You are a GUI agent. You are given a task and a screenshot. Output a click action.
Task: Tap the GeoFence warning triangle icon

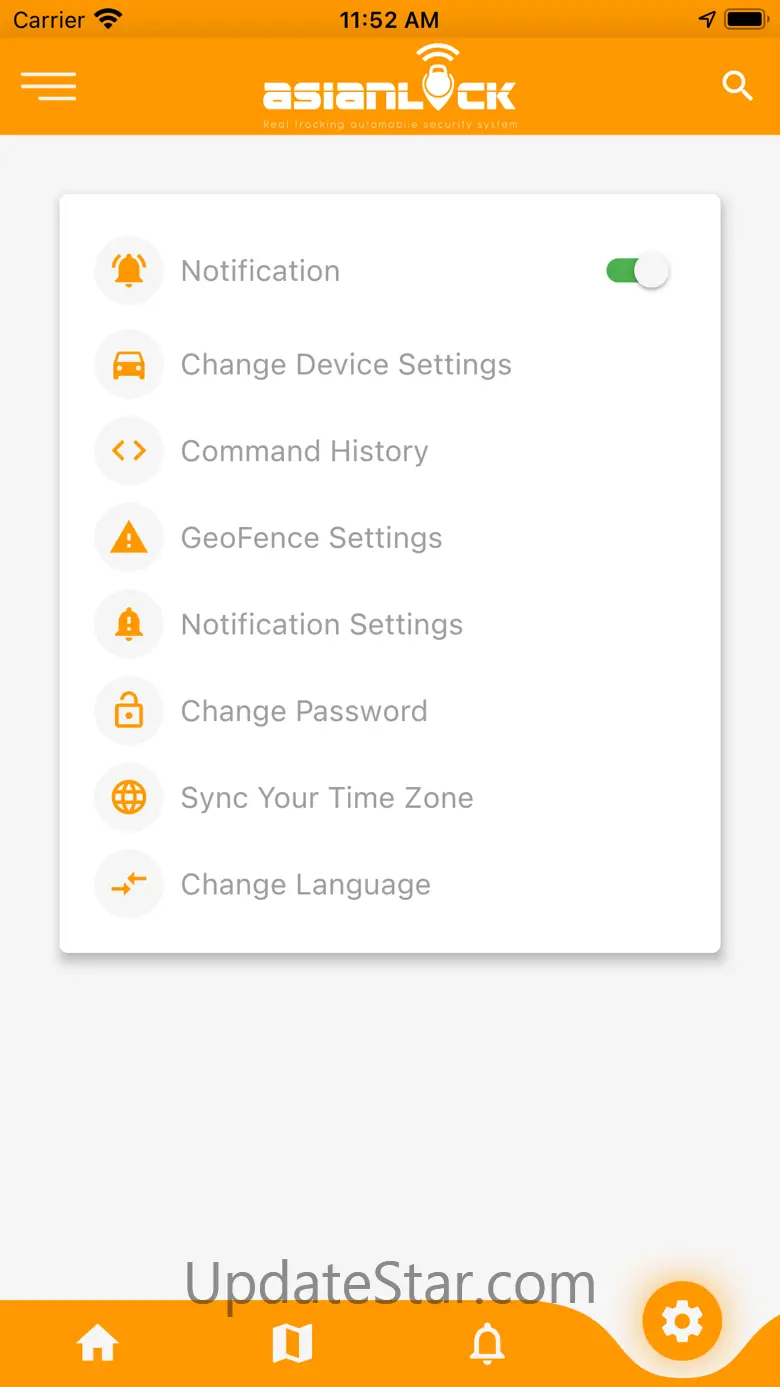point(129,538)
